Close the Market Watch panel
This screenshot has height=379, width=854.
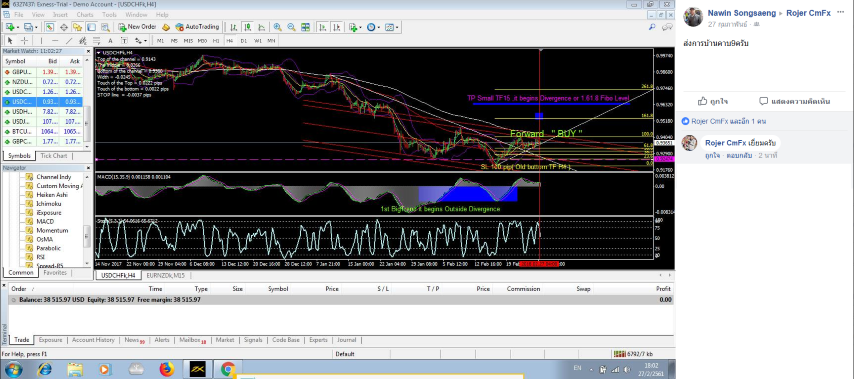point(87,51)
